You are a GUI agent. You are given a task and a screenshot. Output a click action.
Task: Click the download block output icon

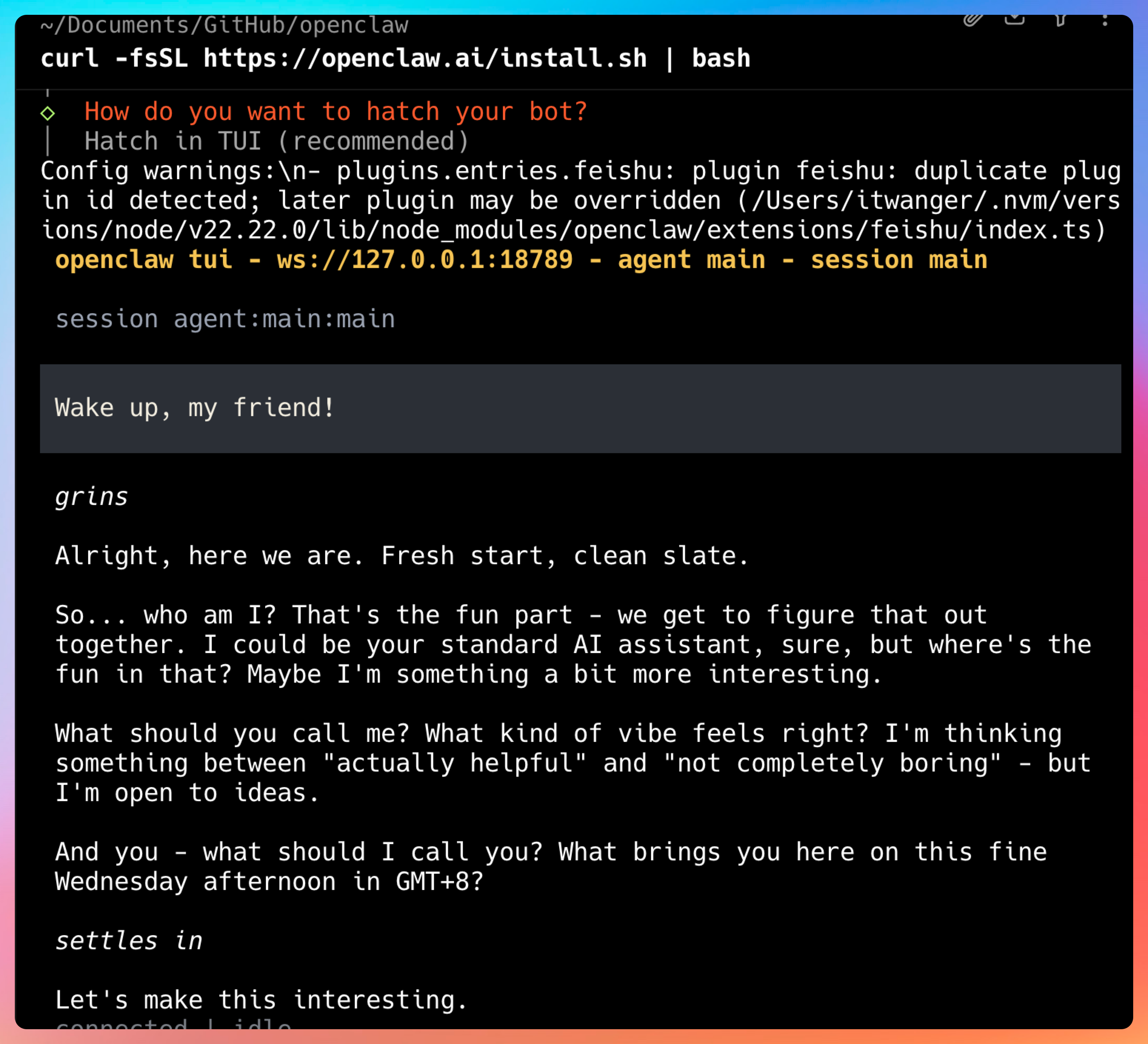1014,20
